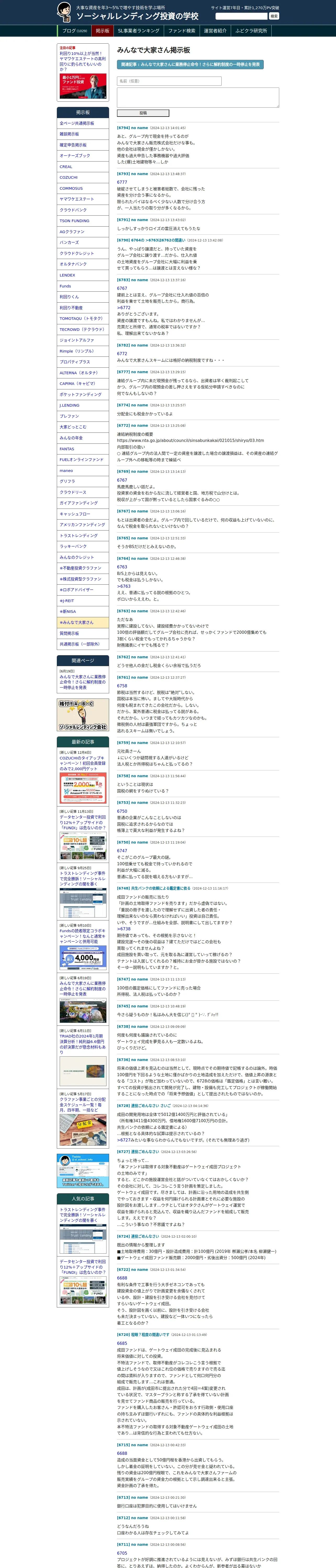The height and width of the screenshot is (1568, 336).
Task: Open ※ロボアドバイザー board link
Action: pyautogui.click(x=83, y=590)
